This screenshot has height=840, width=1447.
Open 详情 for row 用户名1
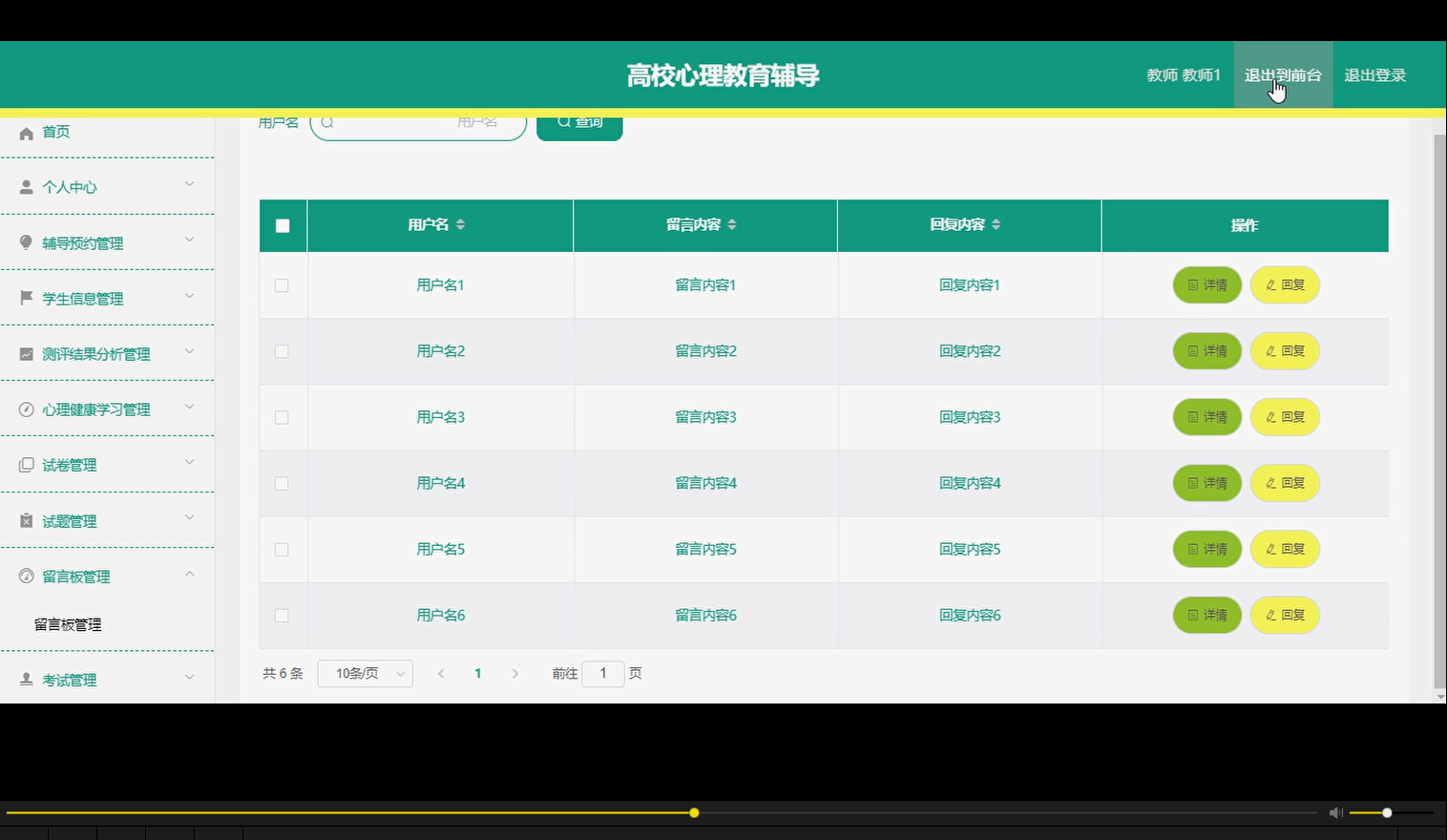pos(1206,284)
